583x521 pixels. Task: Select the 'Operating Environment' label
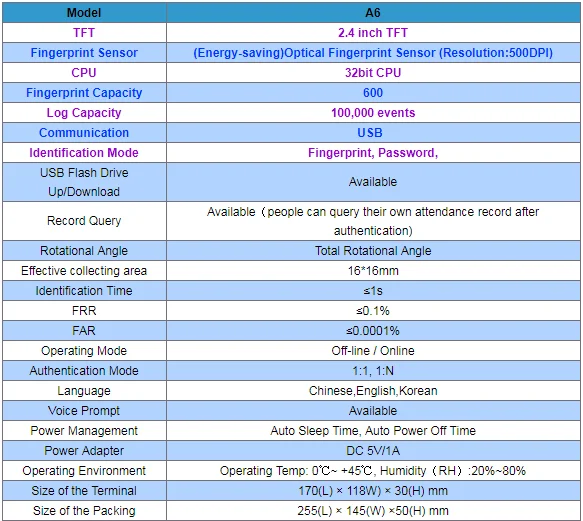tap(84, 471)
